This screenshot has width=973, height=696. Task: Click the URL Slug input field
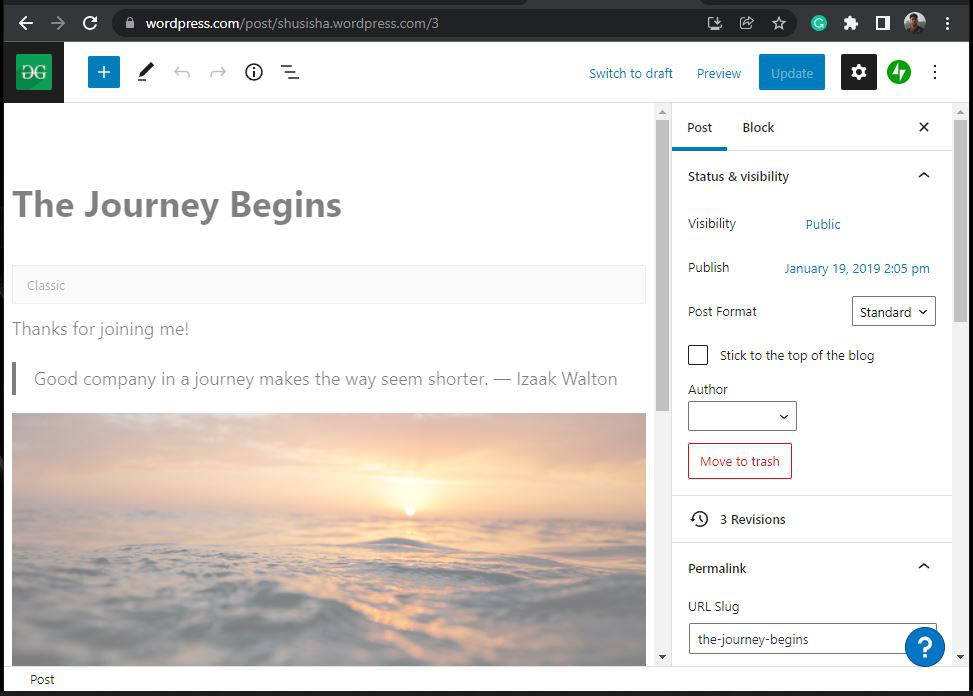pos(812,639)
